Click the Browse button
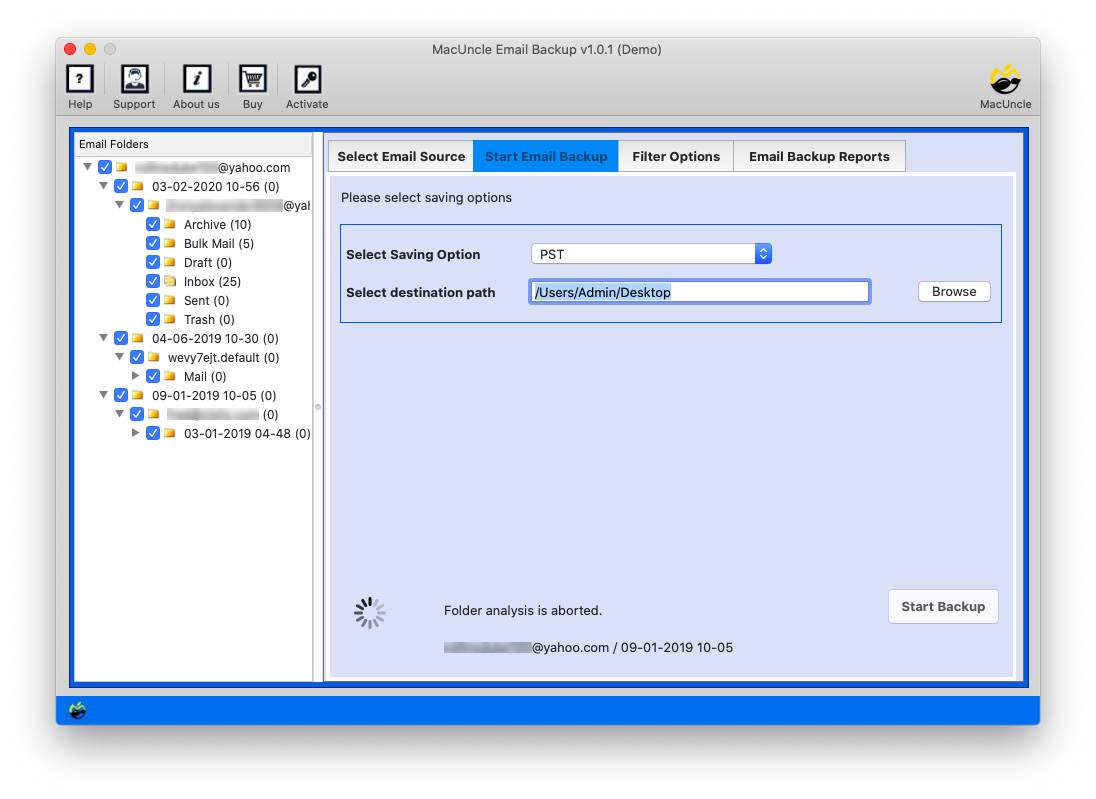Image resolution: width=1096 pixels, height=799 pixels. 953,292
